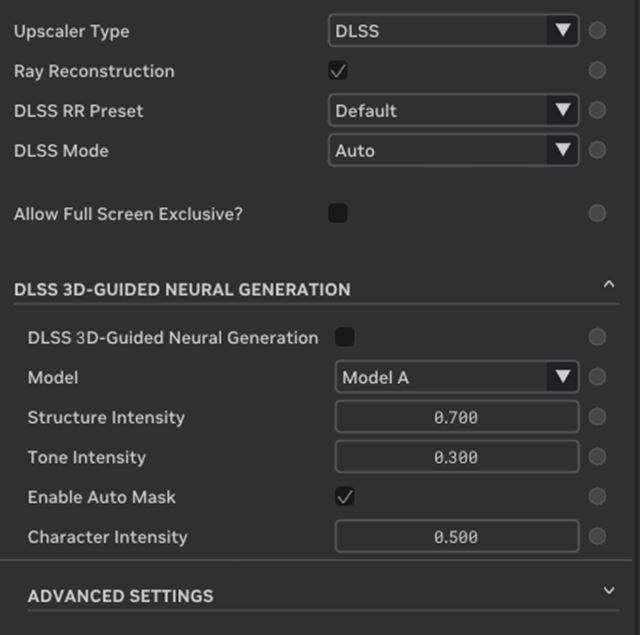Click the ADVANCED SETTINGS heading text
Screen dimensions: 640x635
click(120, 596)
